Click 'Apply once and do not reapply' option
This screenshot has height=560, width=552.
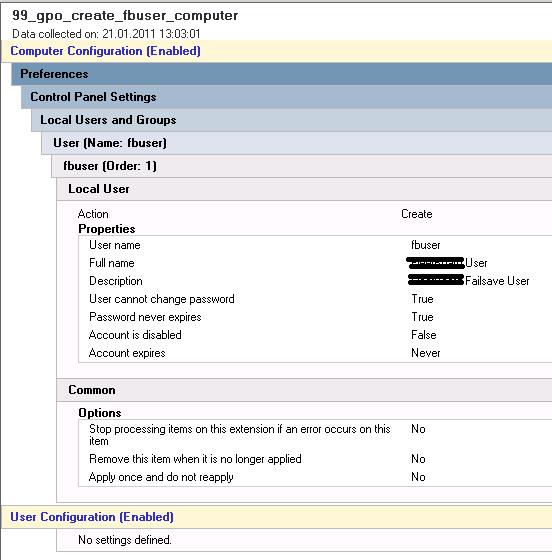tap(161, 477)
